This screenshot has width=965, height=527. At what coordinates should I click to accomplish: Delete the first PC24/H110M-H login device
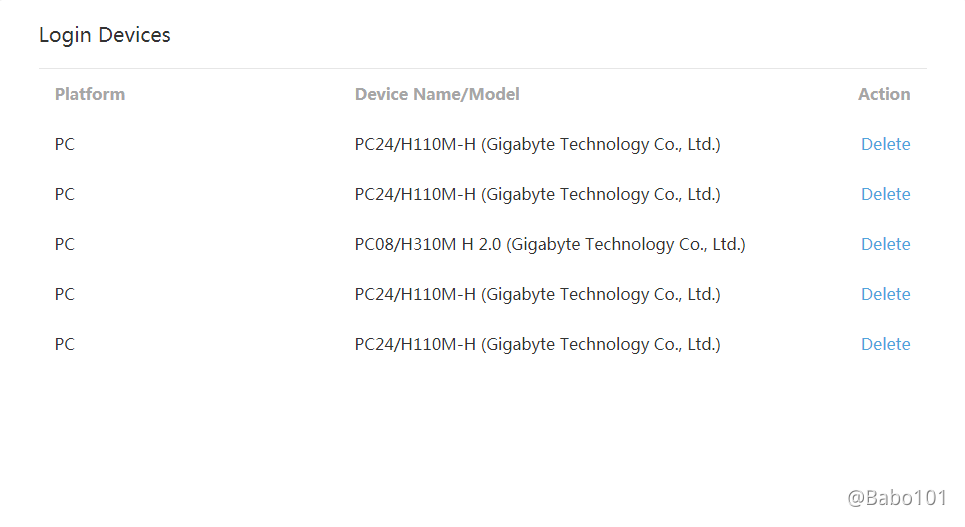coord(885,144)
